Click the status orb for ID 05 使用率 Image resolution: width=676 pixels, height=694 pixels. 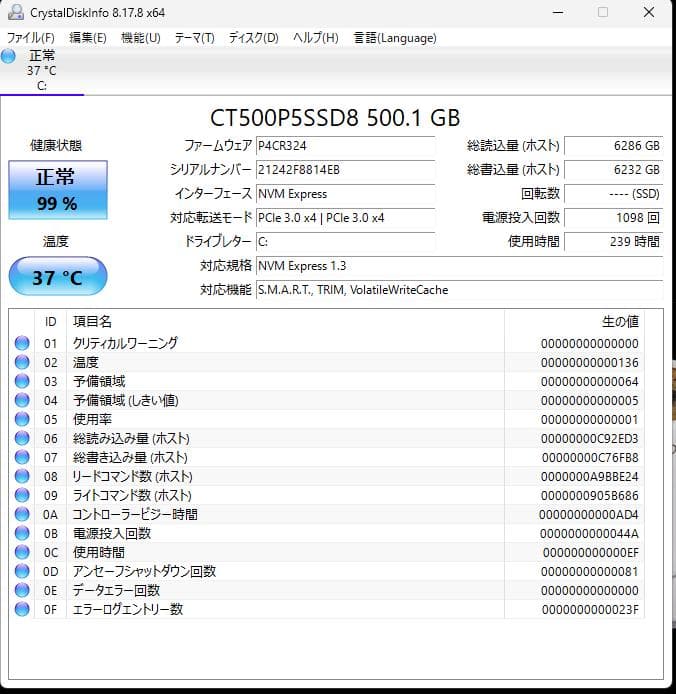pos(22,419)
